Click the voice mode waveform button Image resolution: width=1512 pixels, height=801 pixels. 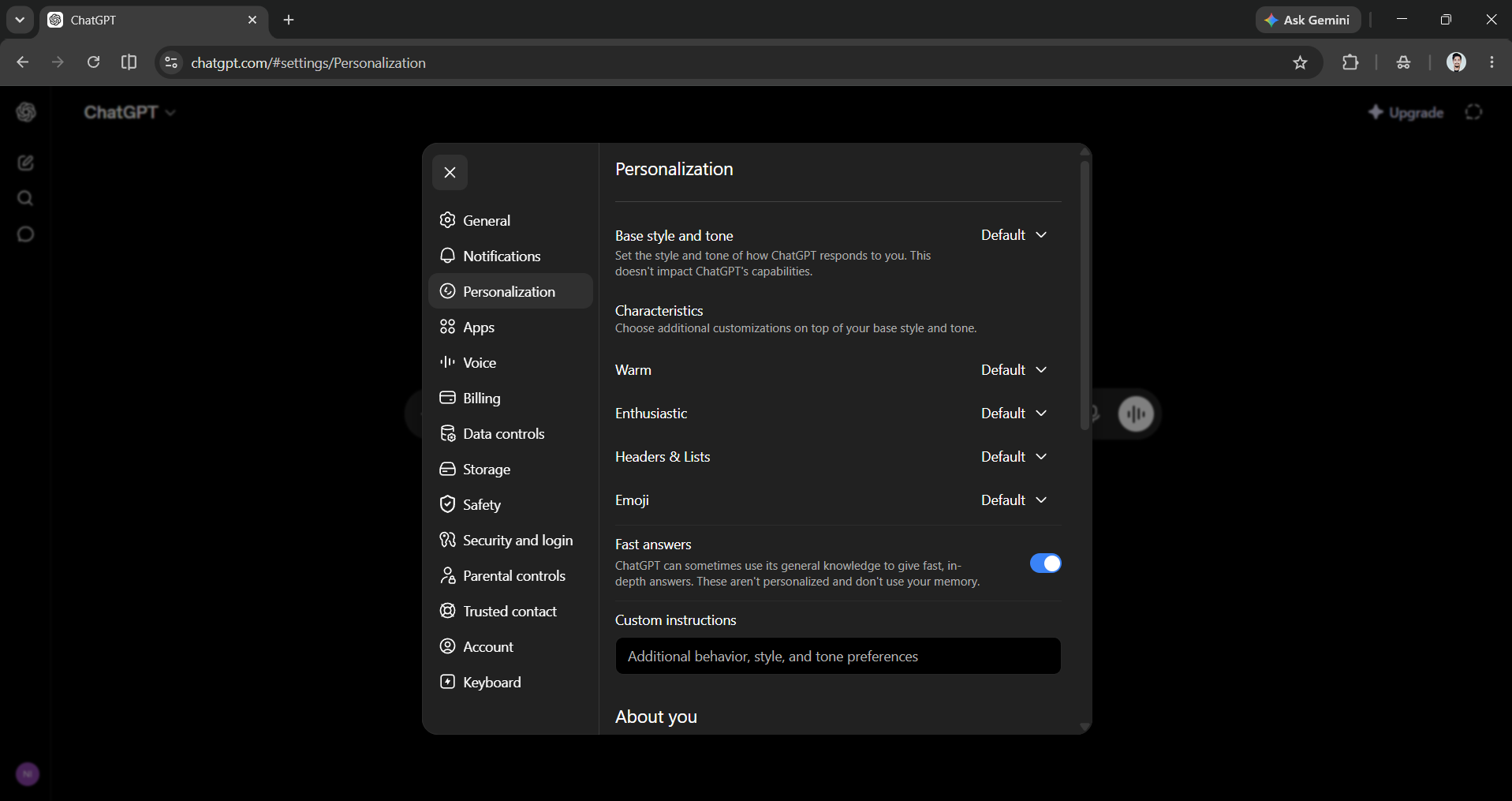tap(1136, 414)
